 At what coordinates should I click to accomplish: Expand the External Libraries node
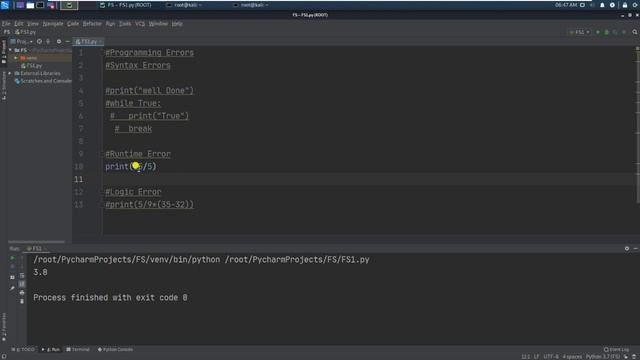click(10, 73)
